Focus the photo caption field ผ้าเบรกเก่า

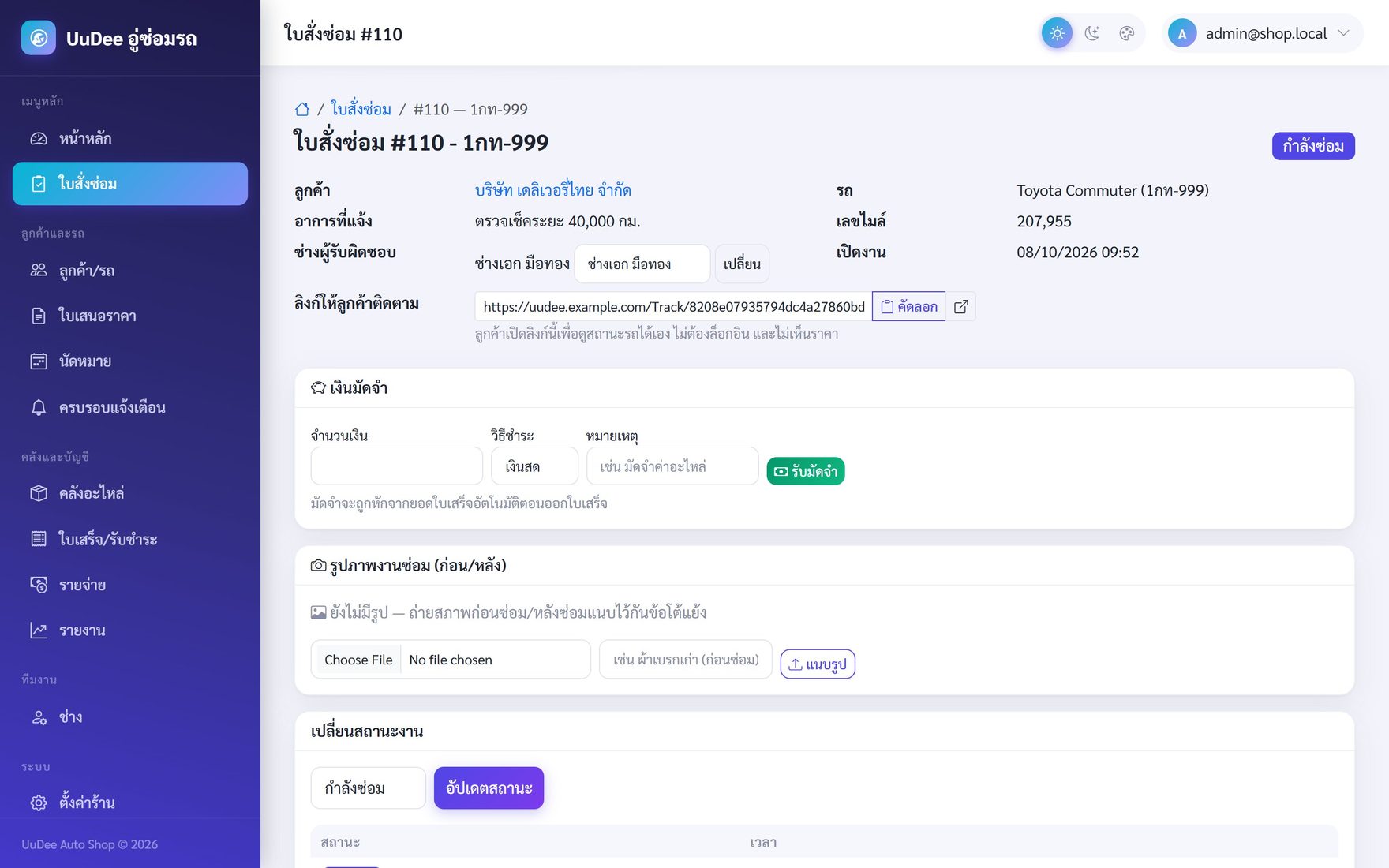[686, 660]
